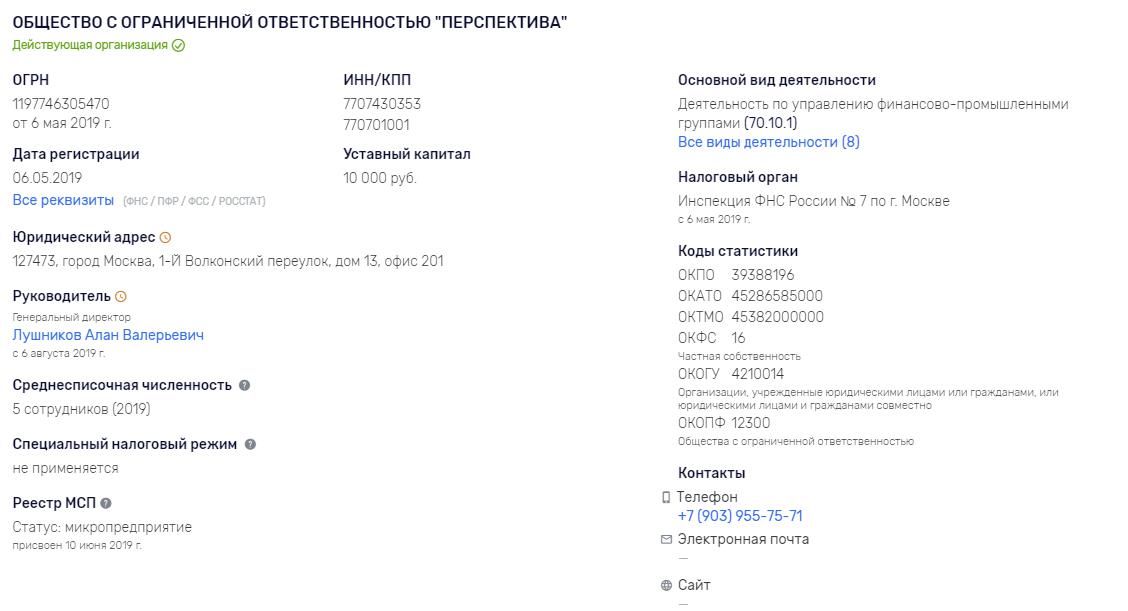1128x611 pixels.
Task: Open the help icon next to Специальный налоговый режим
Action: (250, 444)
